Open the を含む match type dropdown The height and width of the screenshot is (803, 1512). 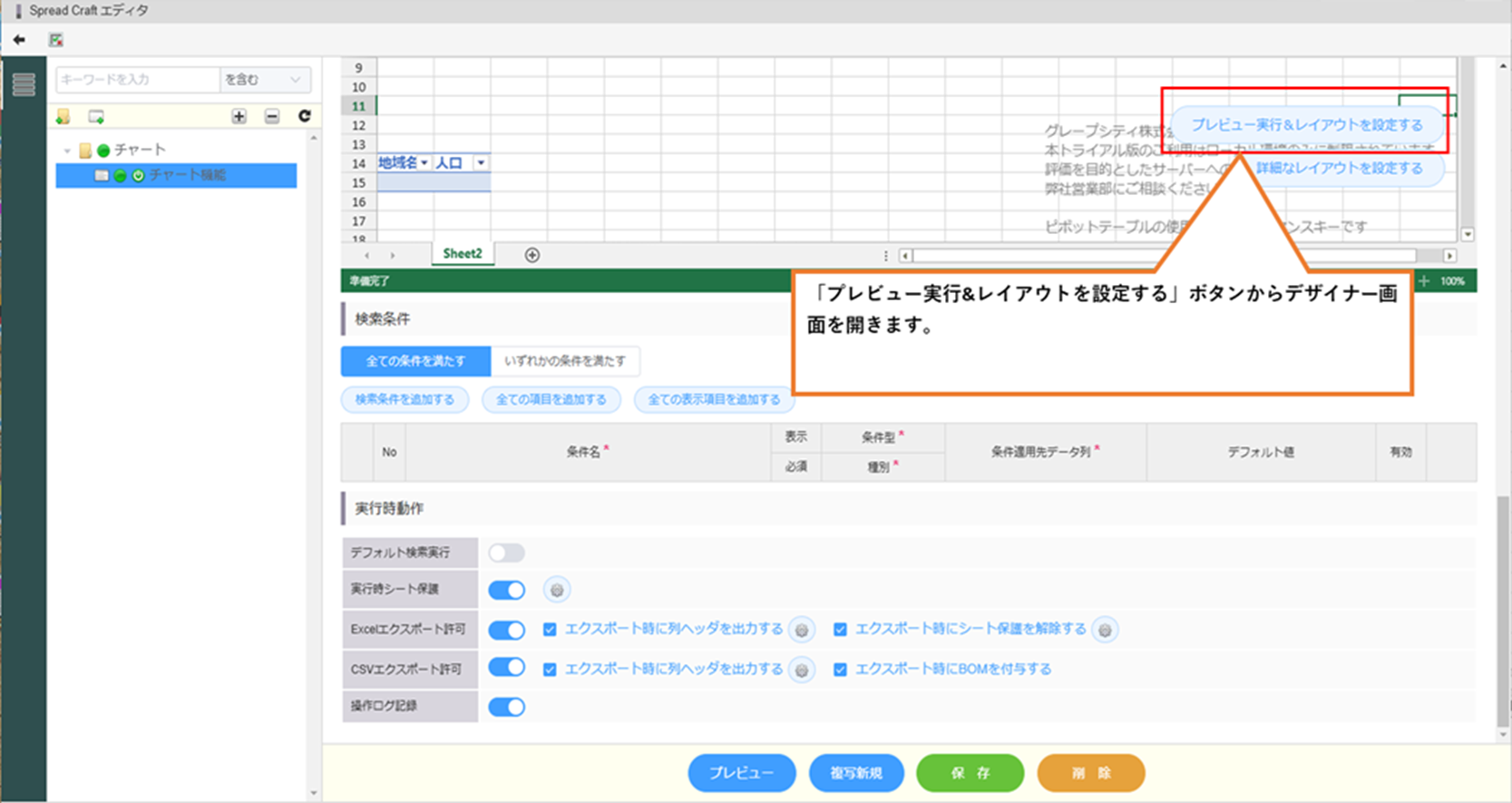coord(264,80)
